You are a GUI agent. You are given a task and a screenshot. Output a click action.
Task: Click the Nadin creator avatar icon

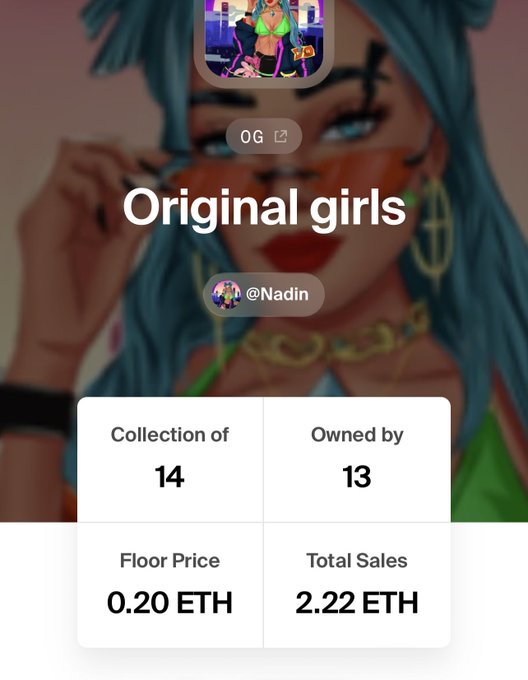click(x=226, y=294)
